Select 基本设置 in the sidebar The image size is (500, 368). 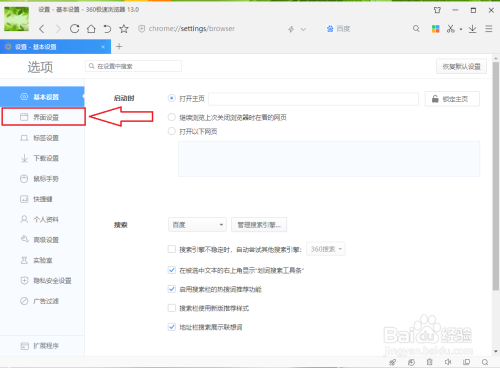click(x=42, y=97)
